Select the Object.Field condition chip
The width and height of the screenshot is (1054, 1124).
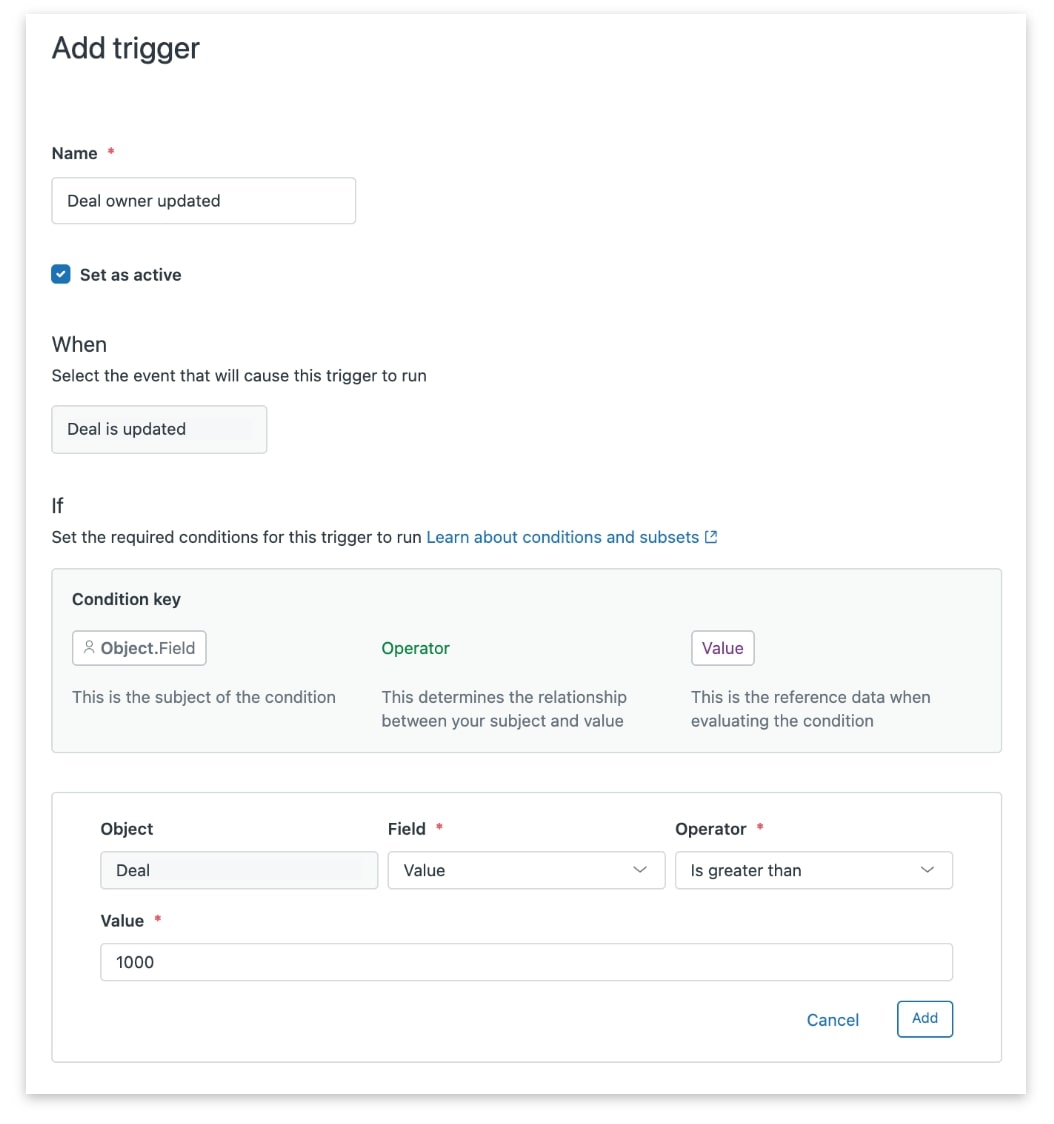coord(139,648)
